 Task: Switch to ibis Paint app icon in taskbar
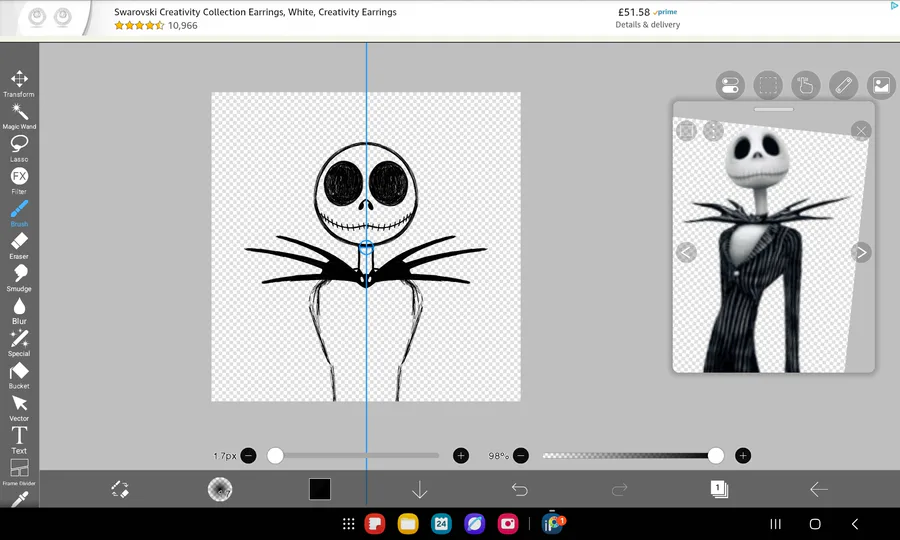click(x=552, y=523)
